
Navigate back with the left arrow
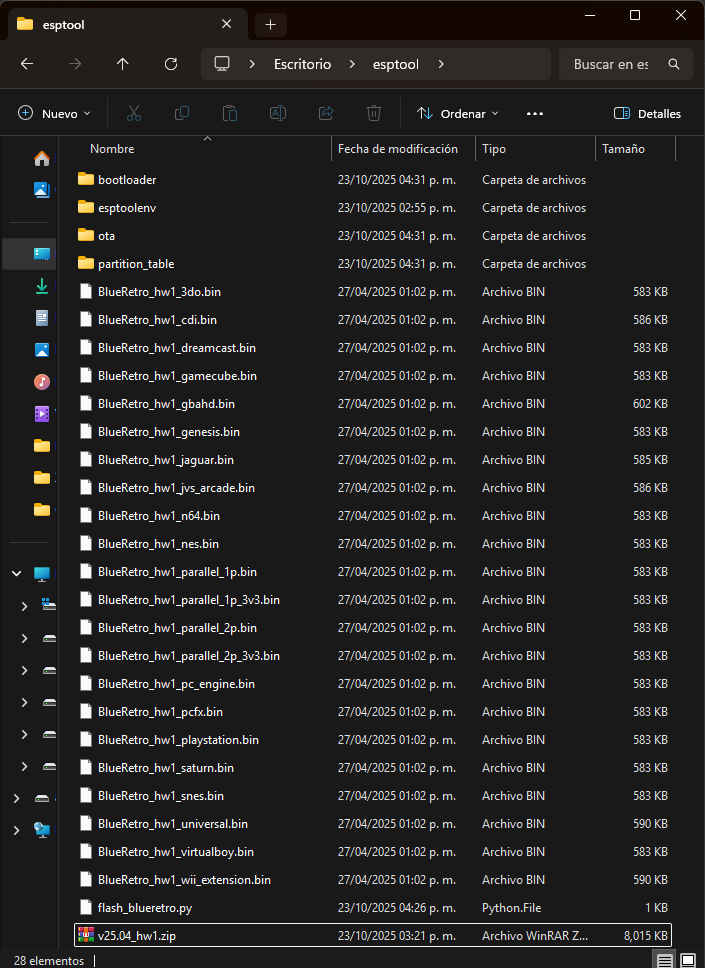(27, 64)
